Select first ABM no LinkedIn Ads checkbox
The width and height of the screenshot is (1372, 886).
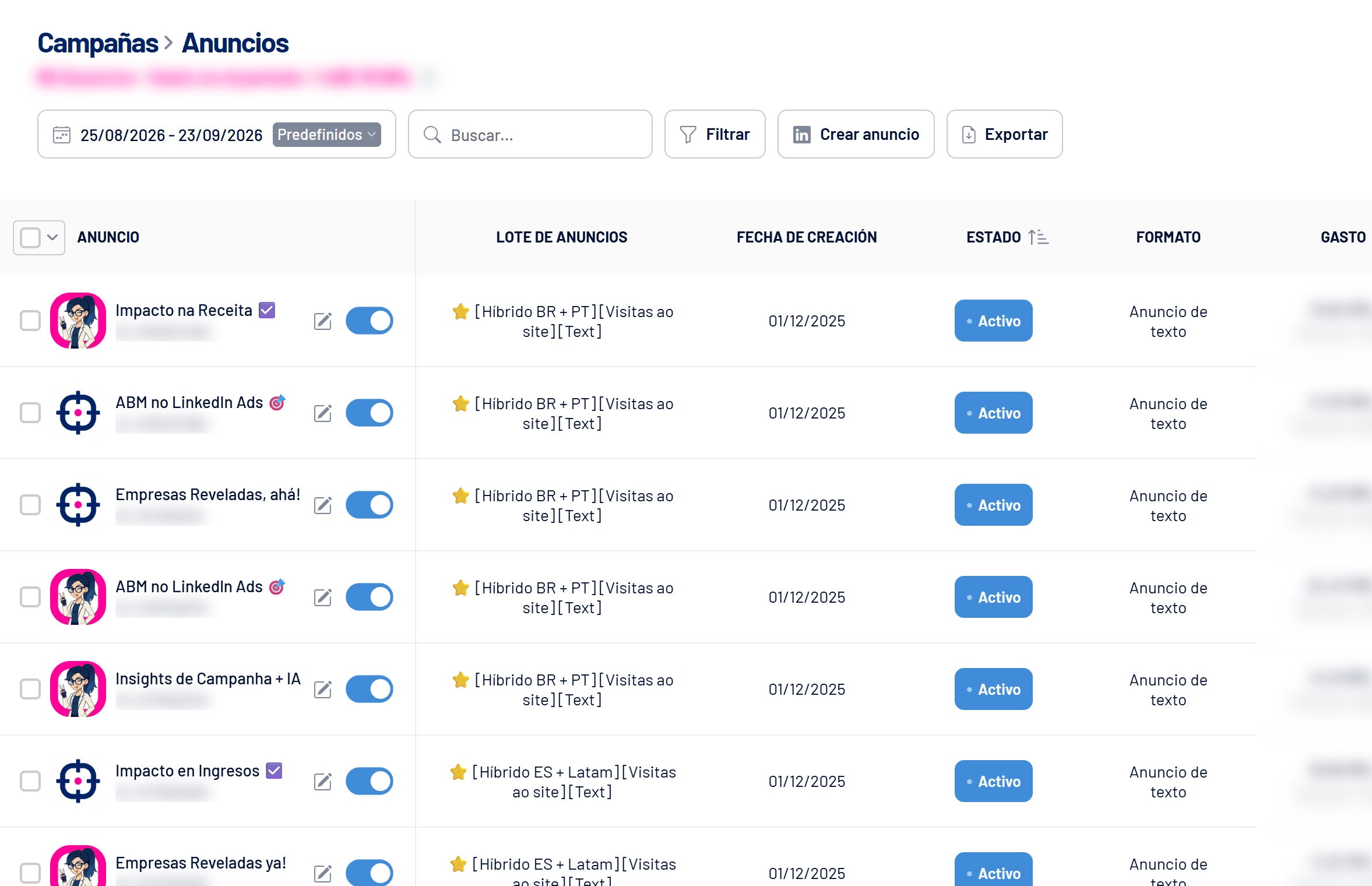coord(30,413)
